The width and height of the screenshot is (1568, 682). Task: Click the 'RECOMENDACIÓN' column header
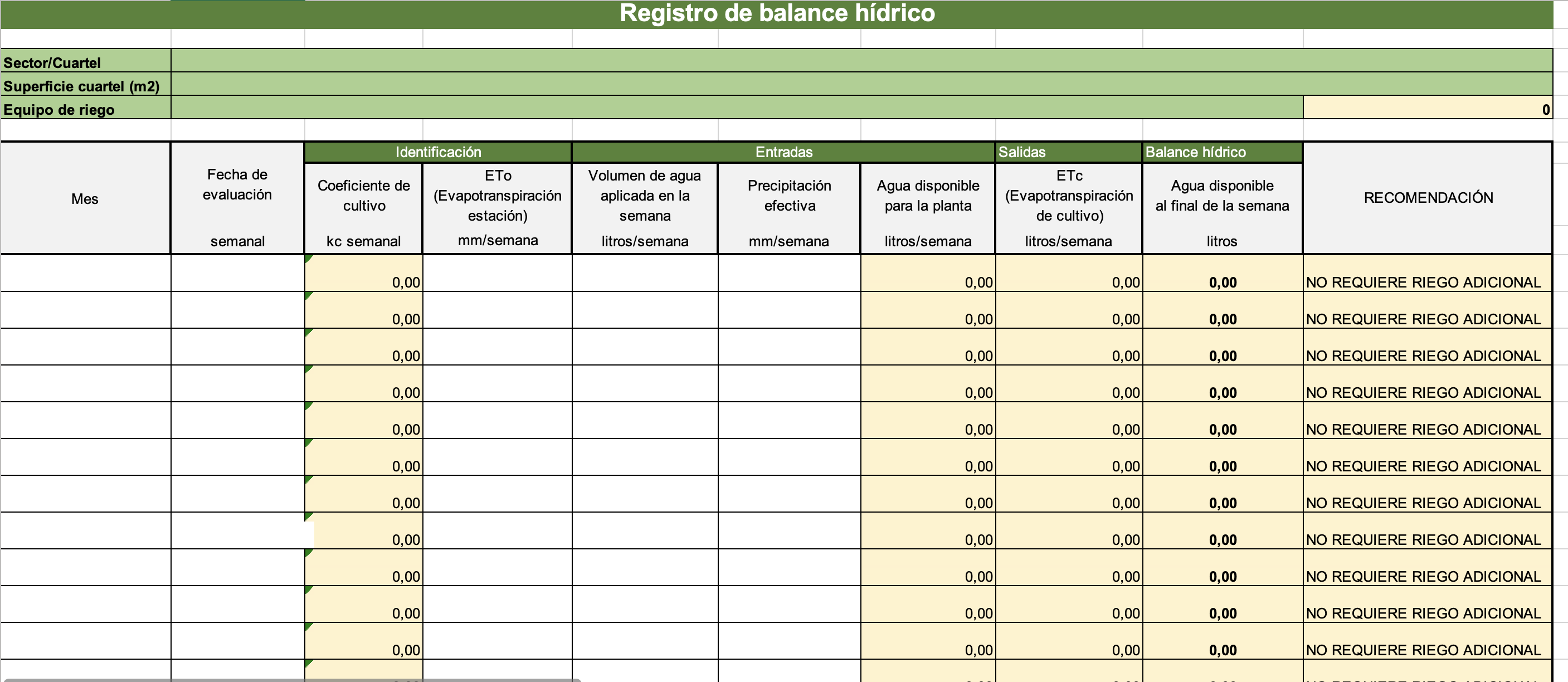tap(1428, 198)
